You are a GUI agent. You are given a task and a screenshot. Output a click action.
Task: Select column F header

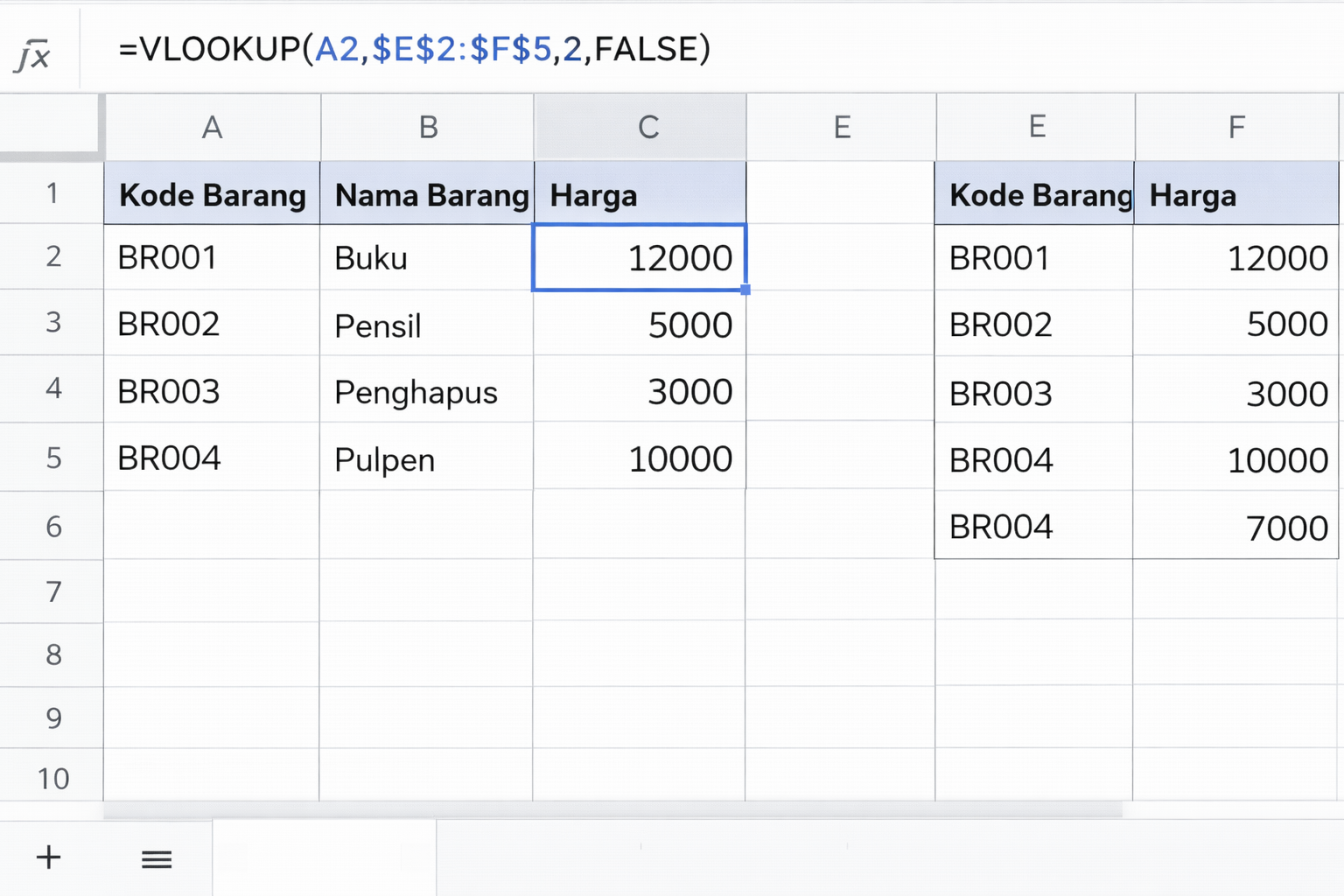pyautogui.click(x=1235, y=128)
